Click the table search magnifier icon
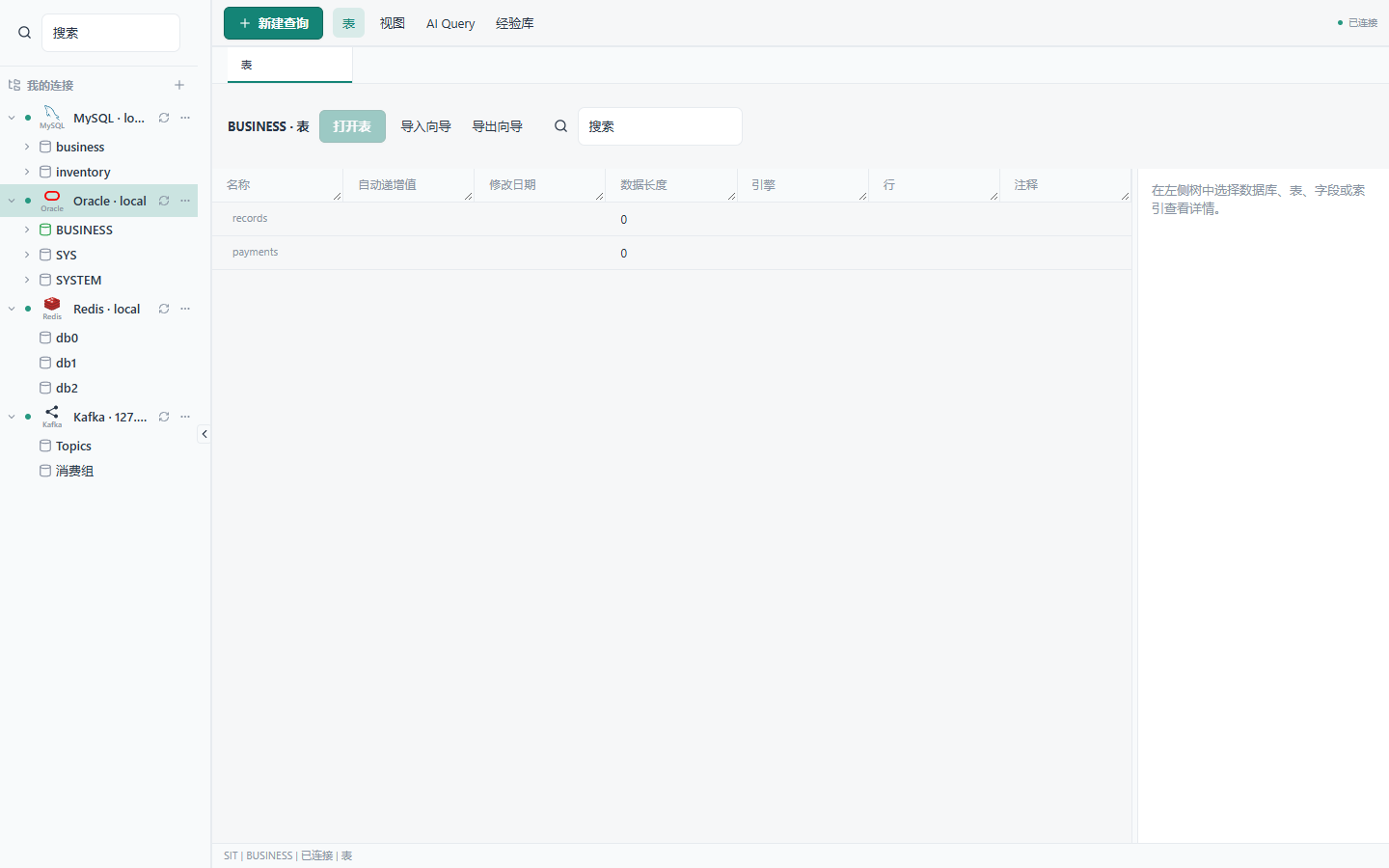Viewport: 1389px width, 868px height. pos(560,126)
